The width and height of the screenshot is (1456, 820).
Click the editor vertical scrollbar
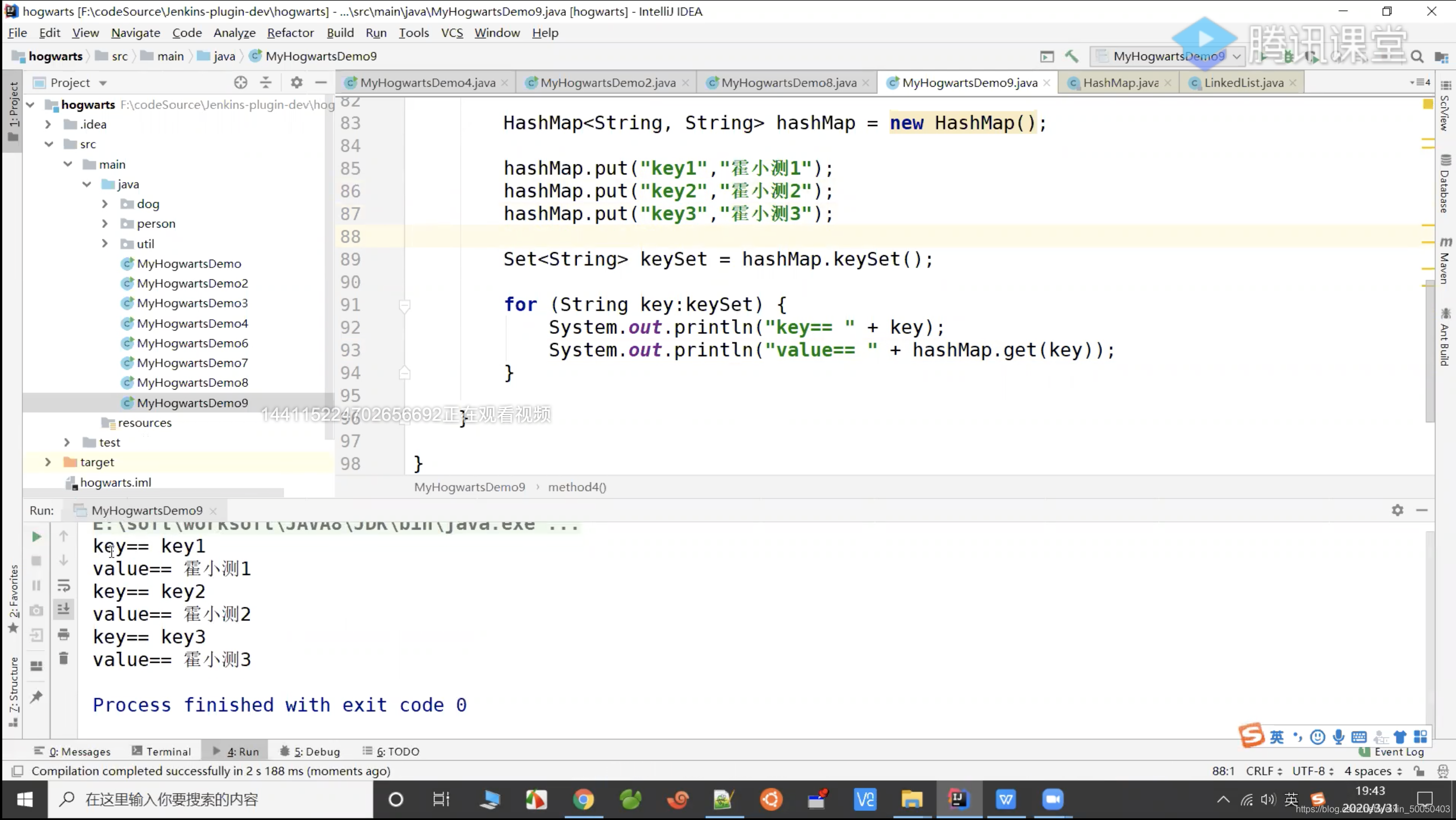(1430, 352)
